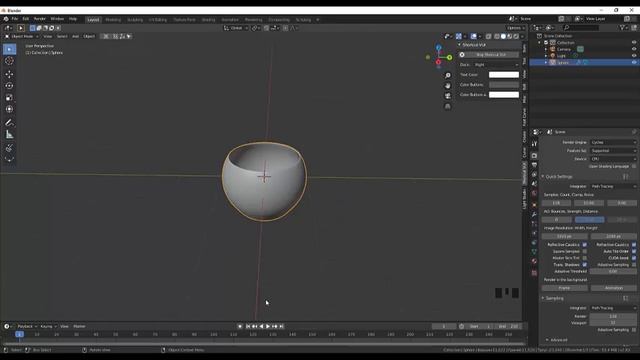Expand the Sphere item in outliner
This screenshot has width=640, height=360.
(546, 62)
